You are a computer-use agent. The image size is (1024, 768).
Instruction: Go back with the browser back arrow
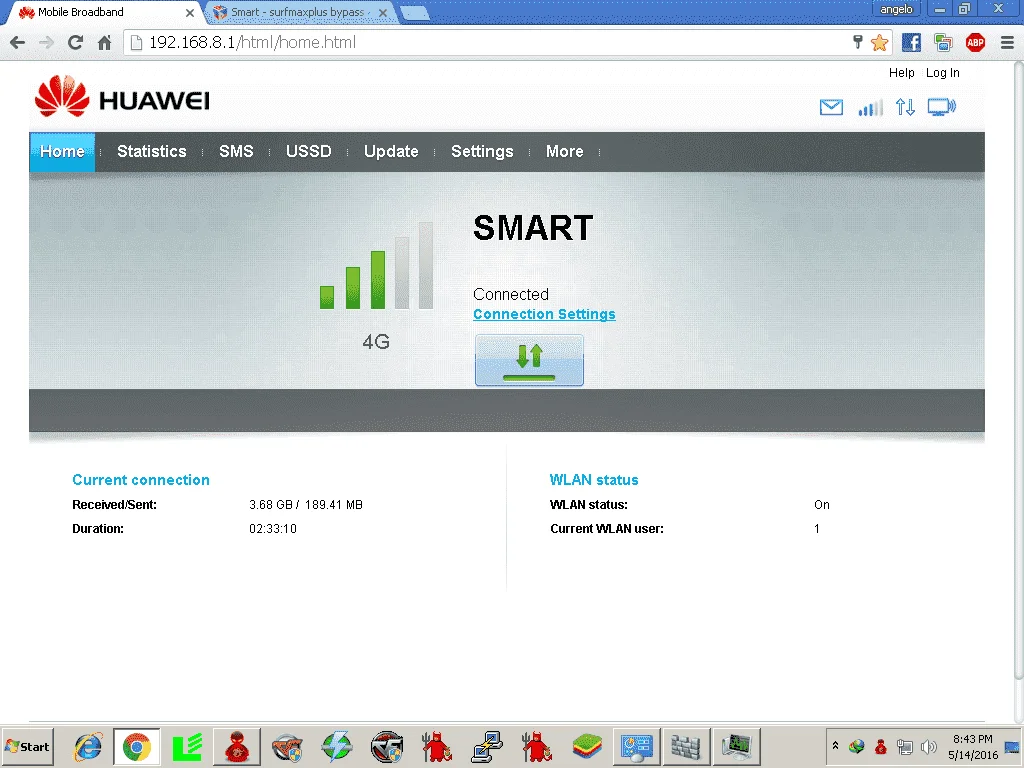pyautogui.click(x=18, y=42)
